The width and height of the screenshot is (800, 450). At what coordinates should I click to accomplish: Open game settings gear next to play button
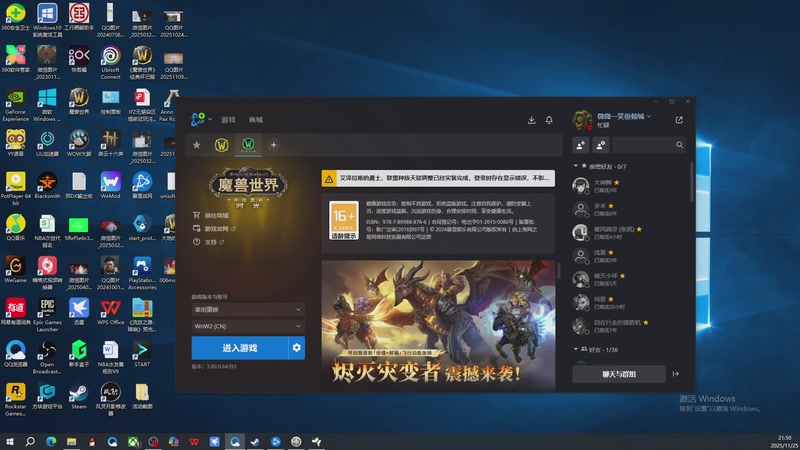pos(296,348)
